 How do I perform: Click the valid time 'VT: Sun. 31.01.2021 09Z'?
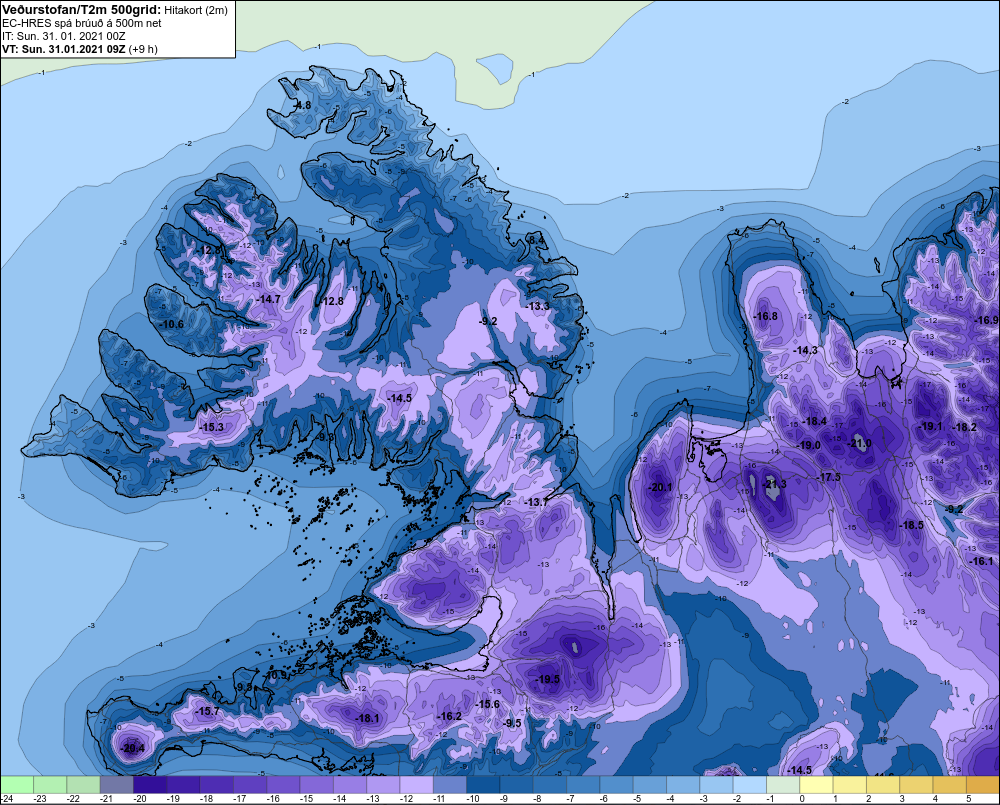pyautogui.click(x=64, y=49)
